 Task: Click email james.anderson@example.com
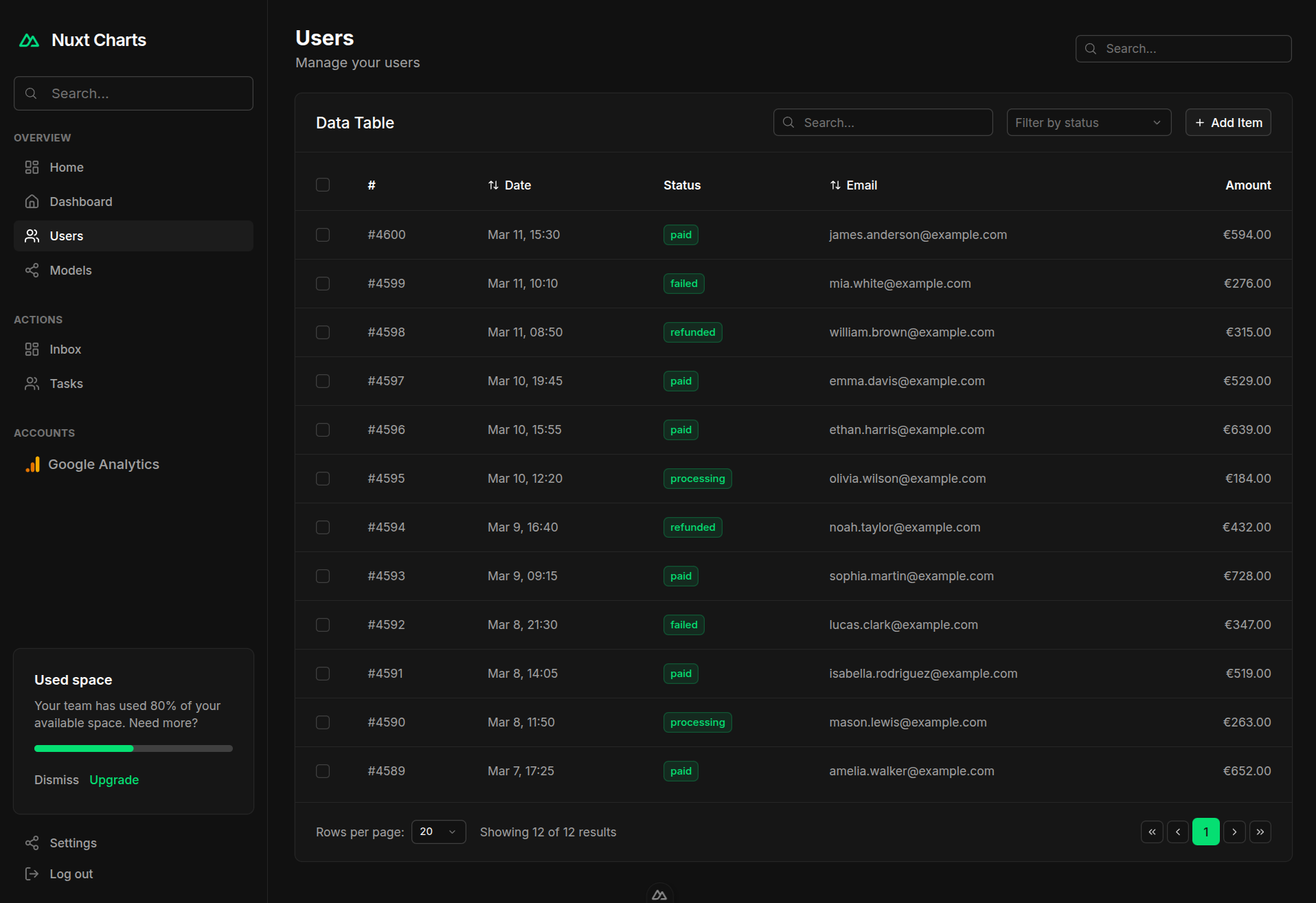click(x=918, y=235)
